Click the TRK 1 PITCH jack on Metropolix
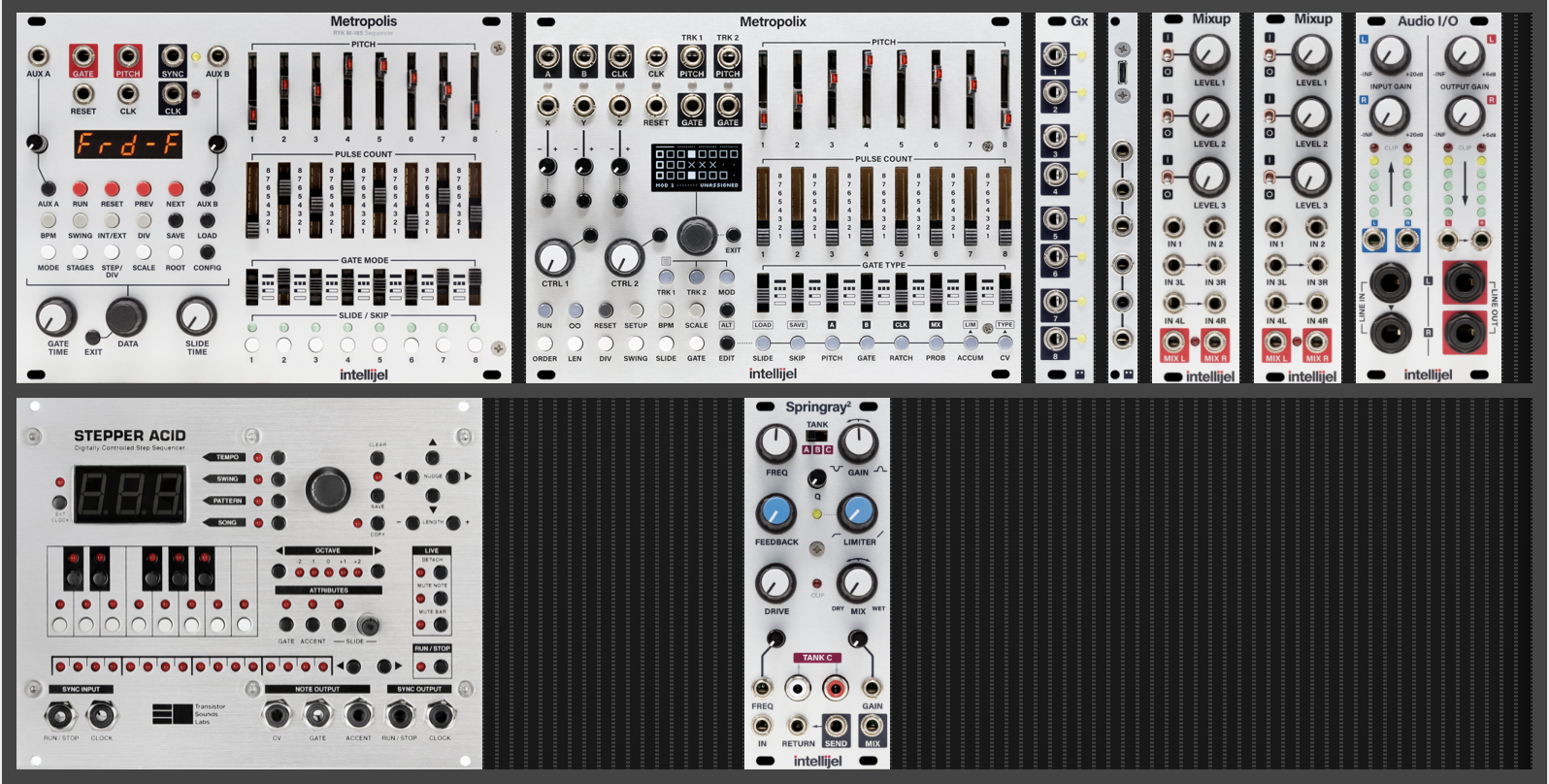1549x784 pixels. pyautogui.click(x=692, y=56)
